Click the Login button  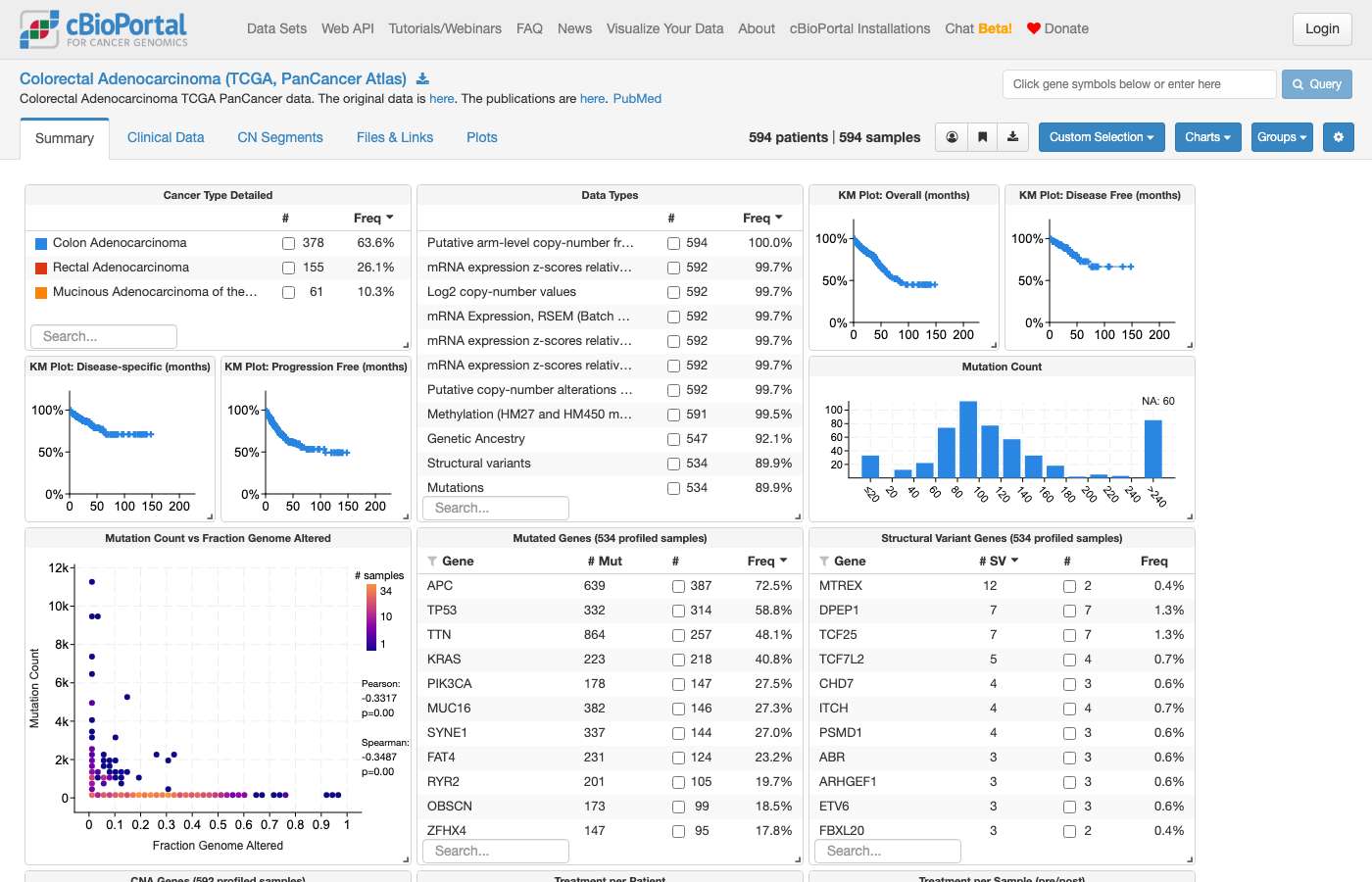click(x=1322, y=28)
